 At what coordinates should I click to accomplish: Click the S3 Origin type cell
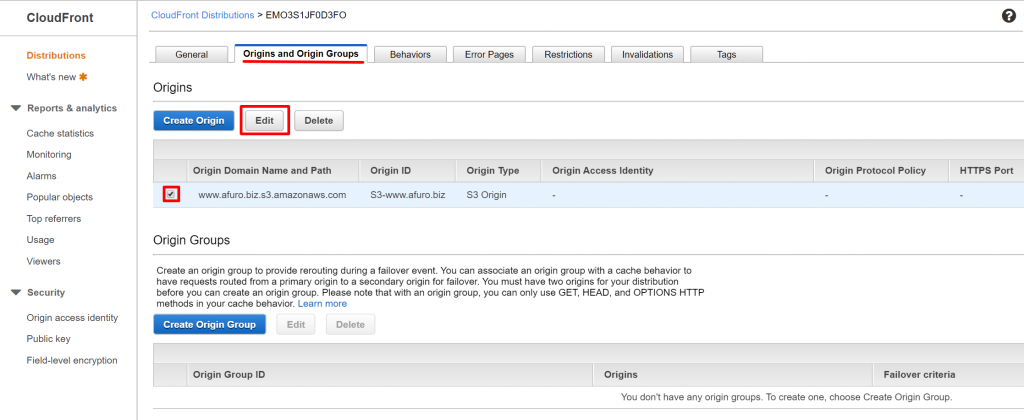487,195
